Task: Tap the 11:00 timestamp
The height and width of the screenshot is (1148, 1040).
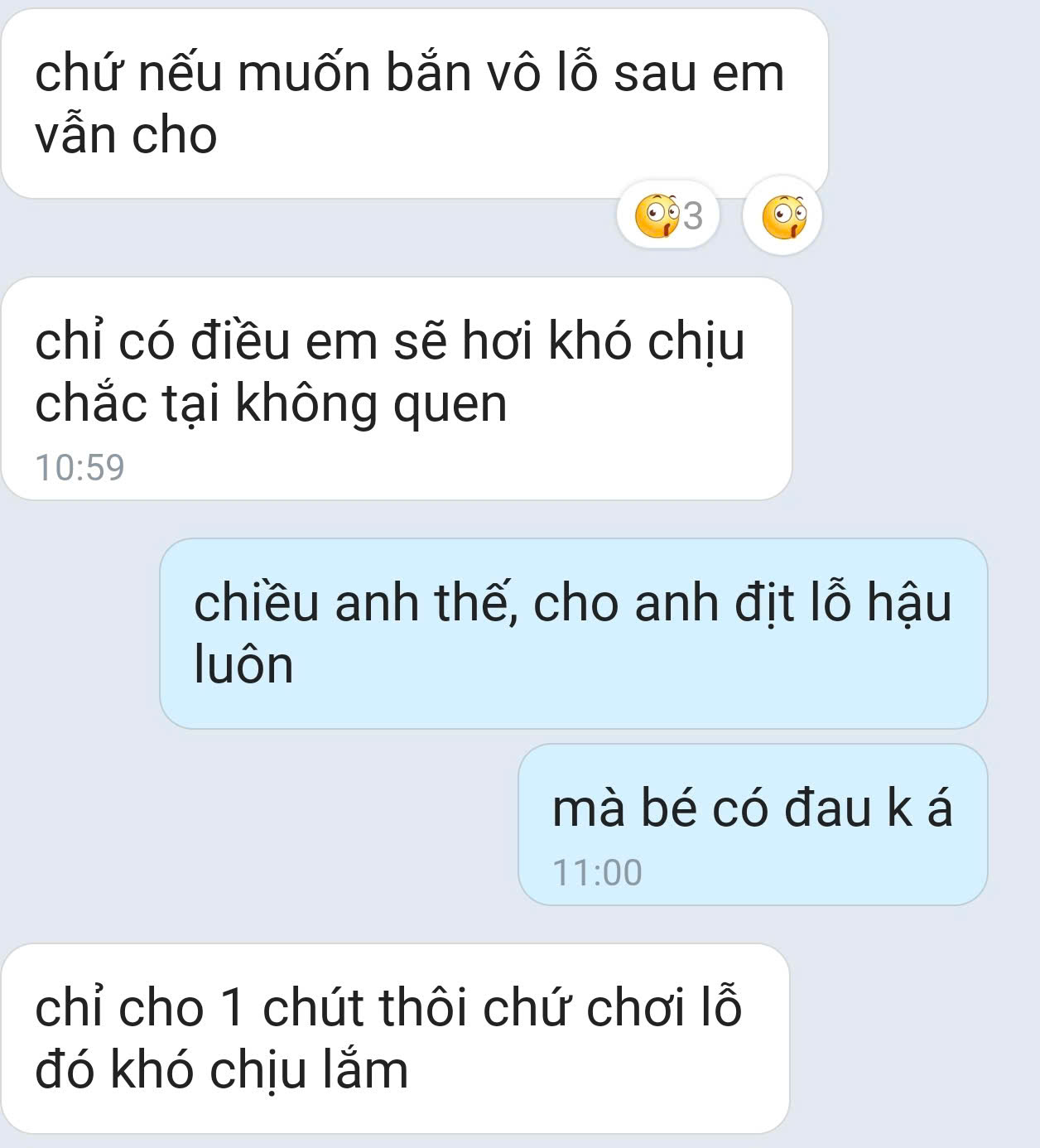Action: pyautogui.click(x=597, y=873)
